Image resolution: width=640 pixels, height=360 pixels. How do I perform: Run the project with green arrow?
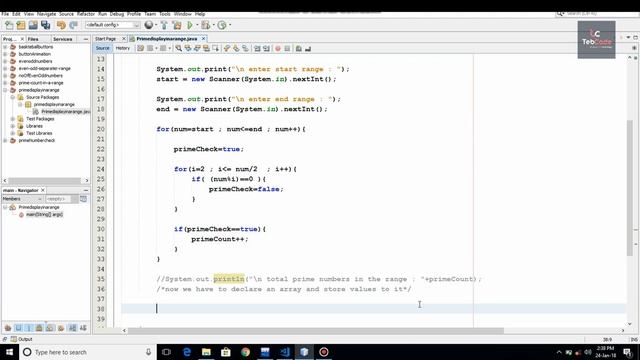point(190,25)
